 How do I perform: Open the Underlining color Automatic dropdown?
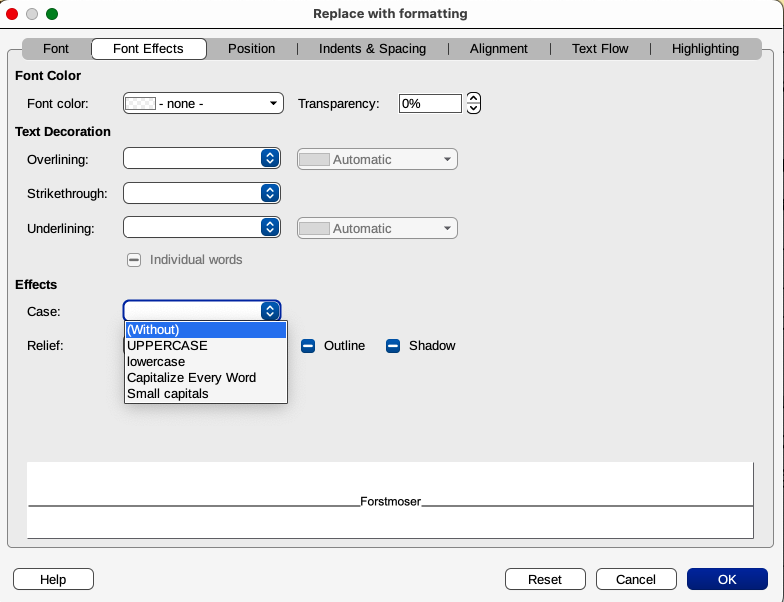tap(378, 228)
